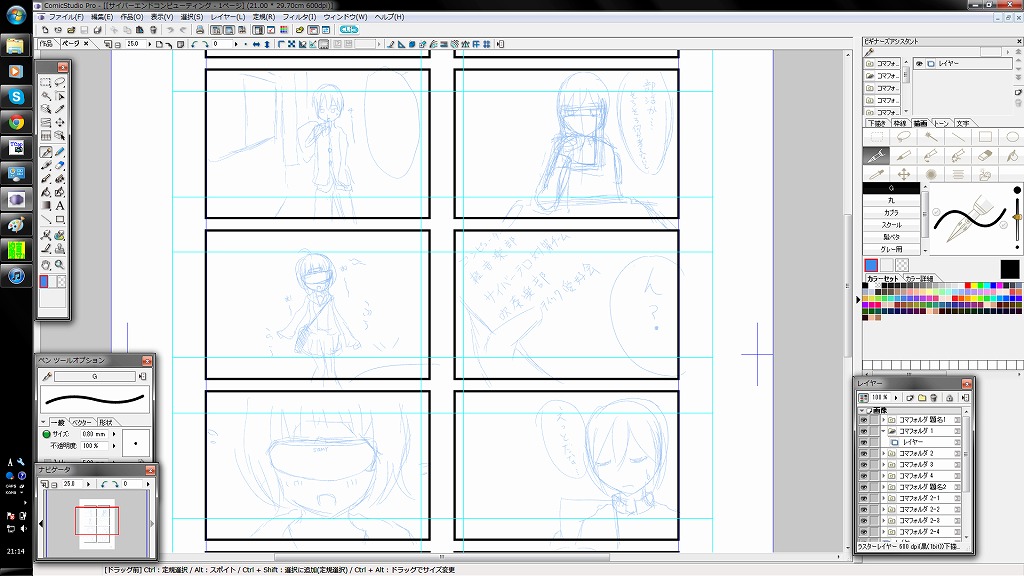Select the eraser icon in Beginner's Assistant
This screenshot has height=576, width=1024.
point(985,155)
